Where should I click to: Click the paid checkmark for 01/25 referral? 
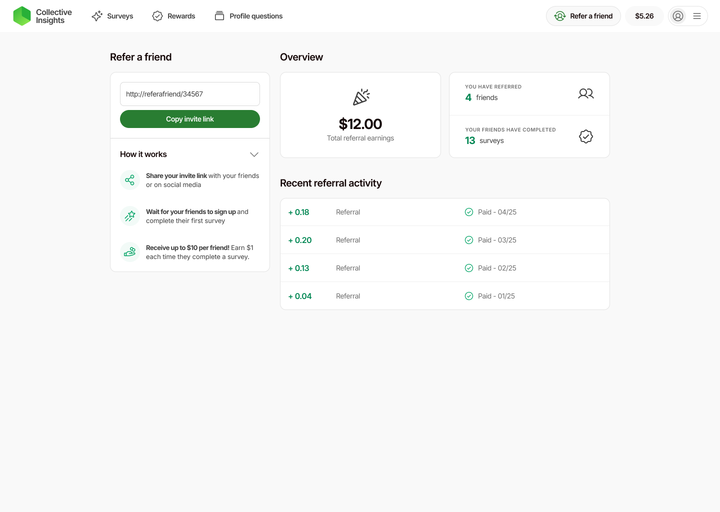[469, 296]
